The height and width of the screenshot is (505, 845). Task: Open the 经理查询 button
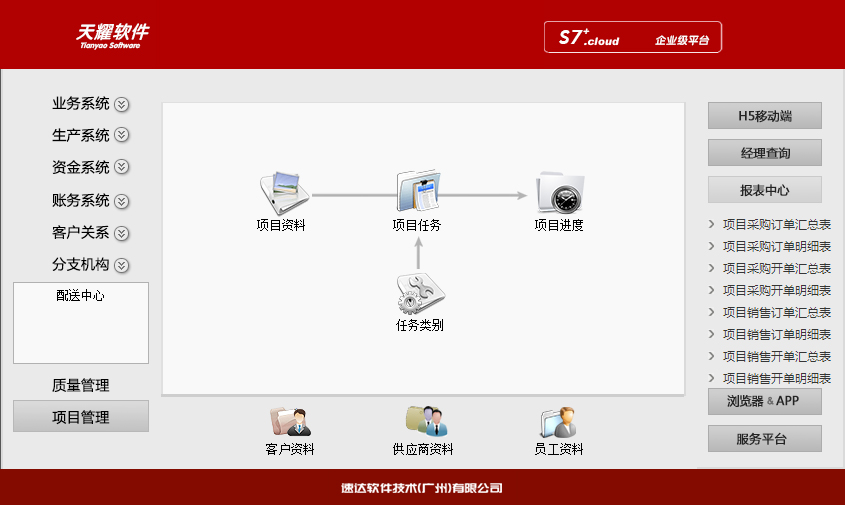coord(765,153)
